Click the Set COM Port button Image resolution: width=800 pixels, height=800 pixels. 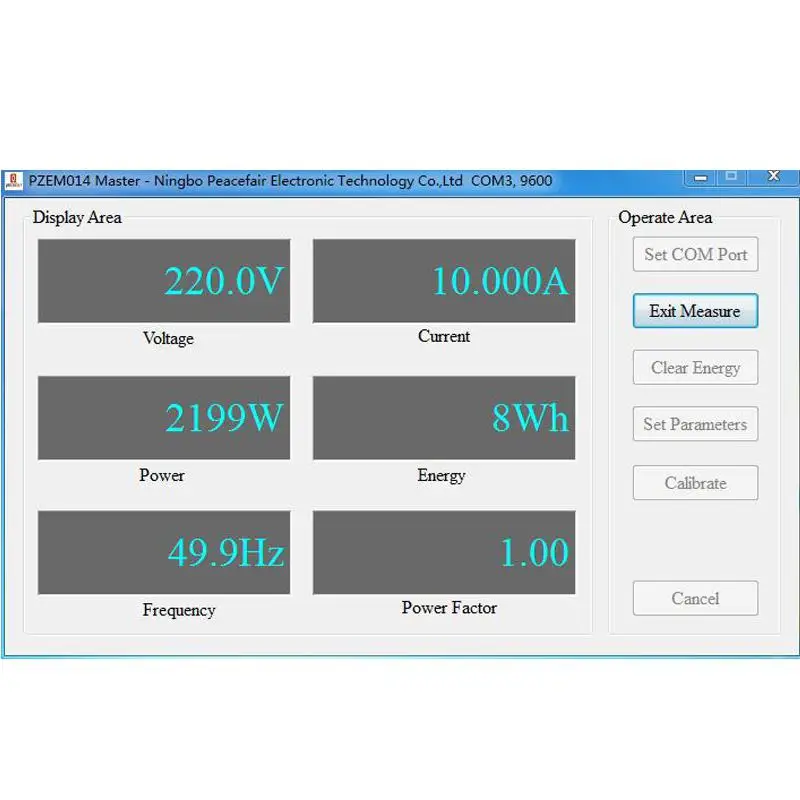click(x=695, y=254)
